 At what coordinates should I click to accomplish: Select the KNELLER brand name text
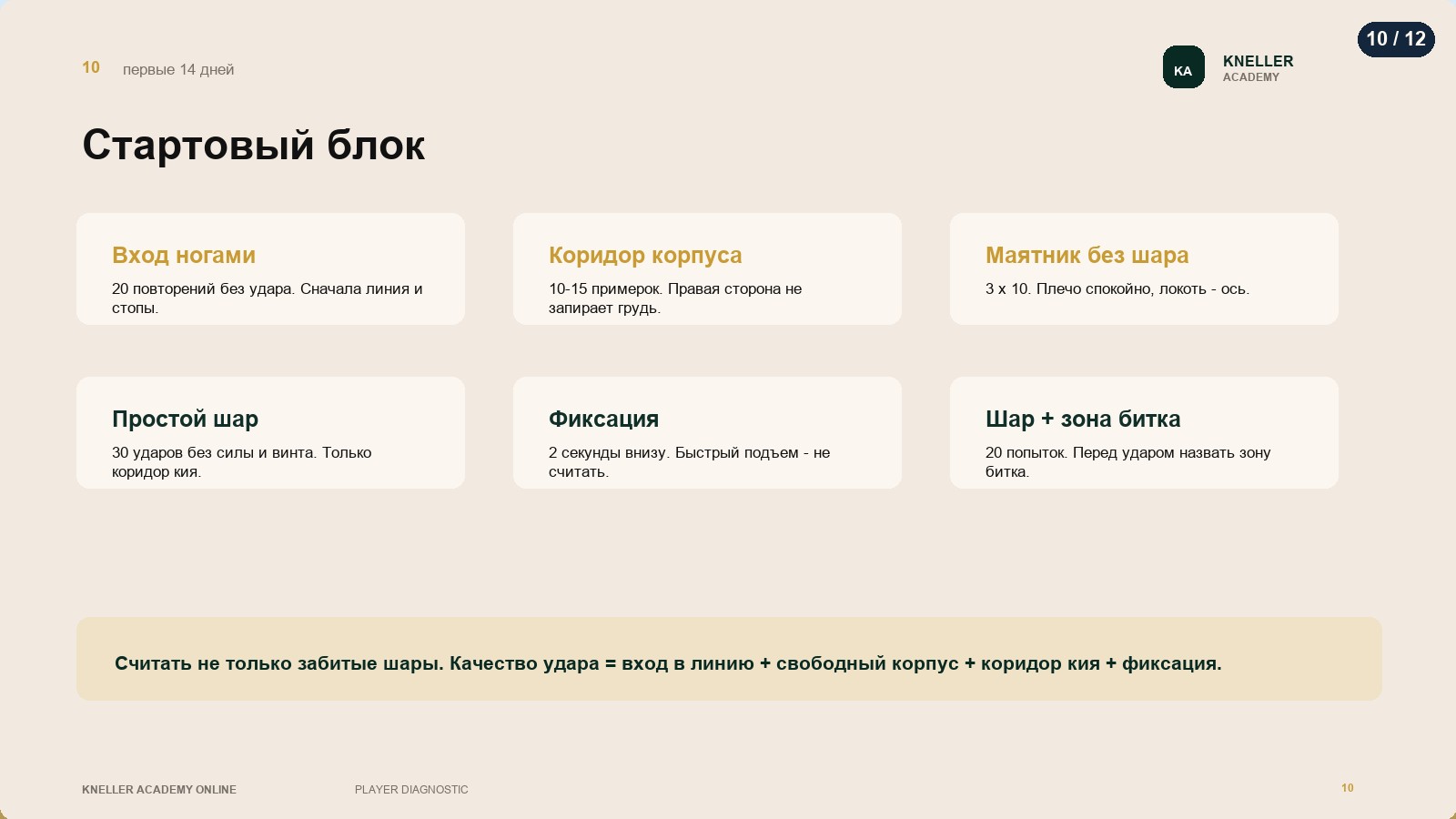pos(1258,61)
